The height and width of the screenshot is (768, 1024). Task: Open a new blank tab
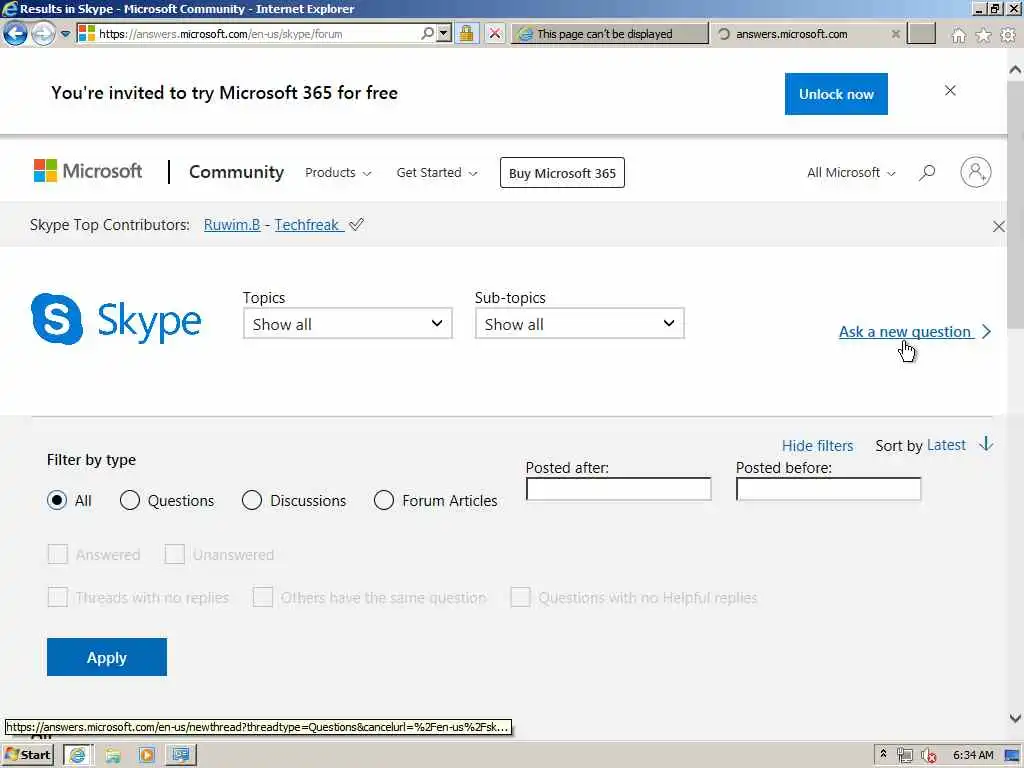tap(921, 33)
